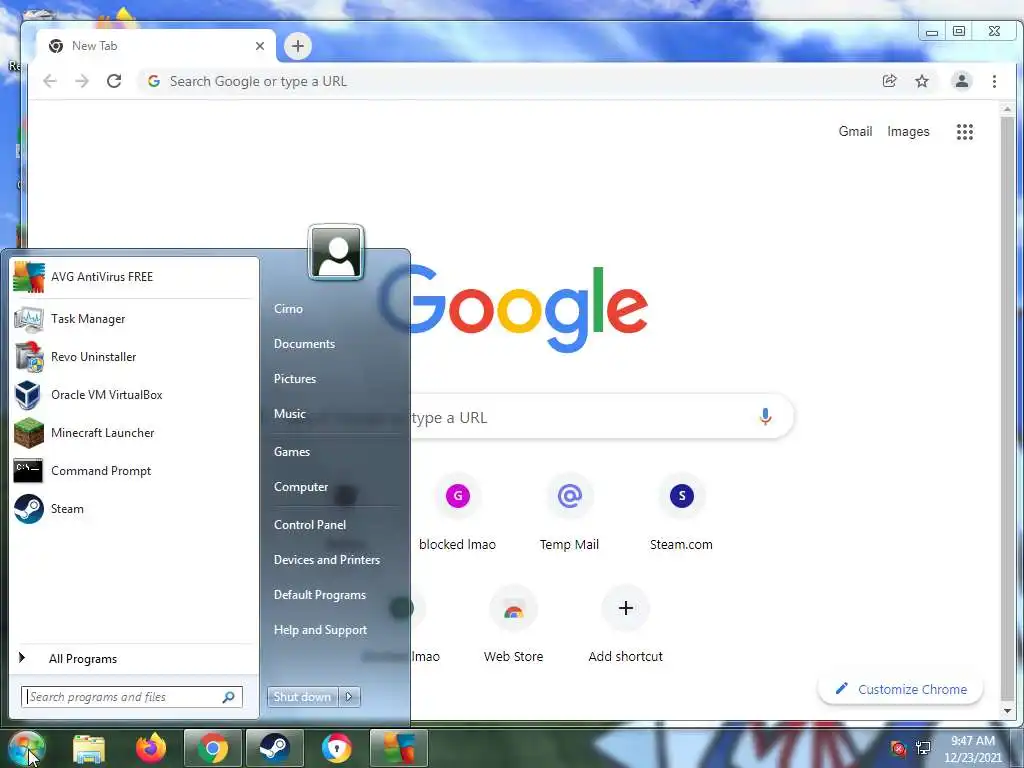This screenshot has height=768, width=1024.
Task: Open Chrome's three-dot menu
Action: (x=994, y=81)
